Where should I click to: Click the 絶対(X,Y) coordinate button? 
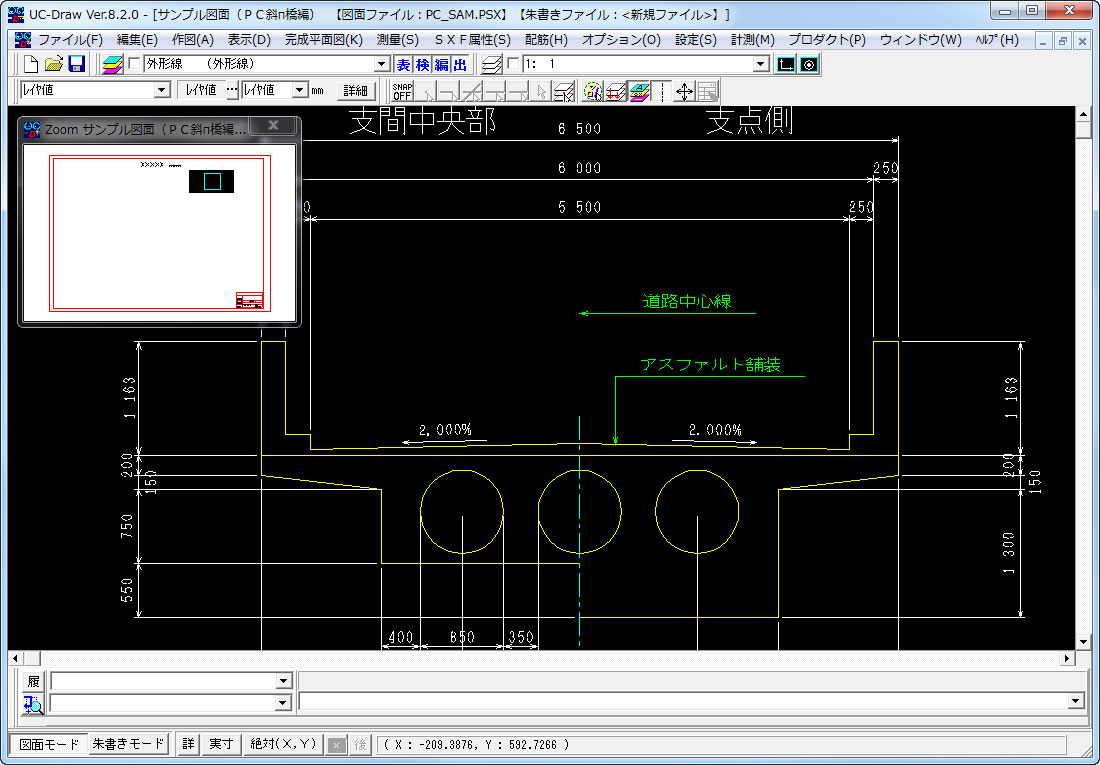[x=283, y=744]
